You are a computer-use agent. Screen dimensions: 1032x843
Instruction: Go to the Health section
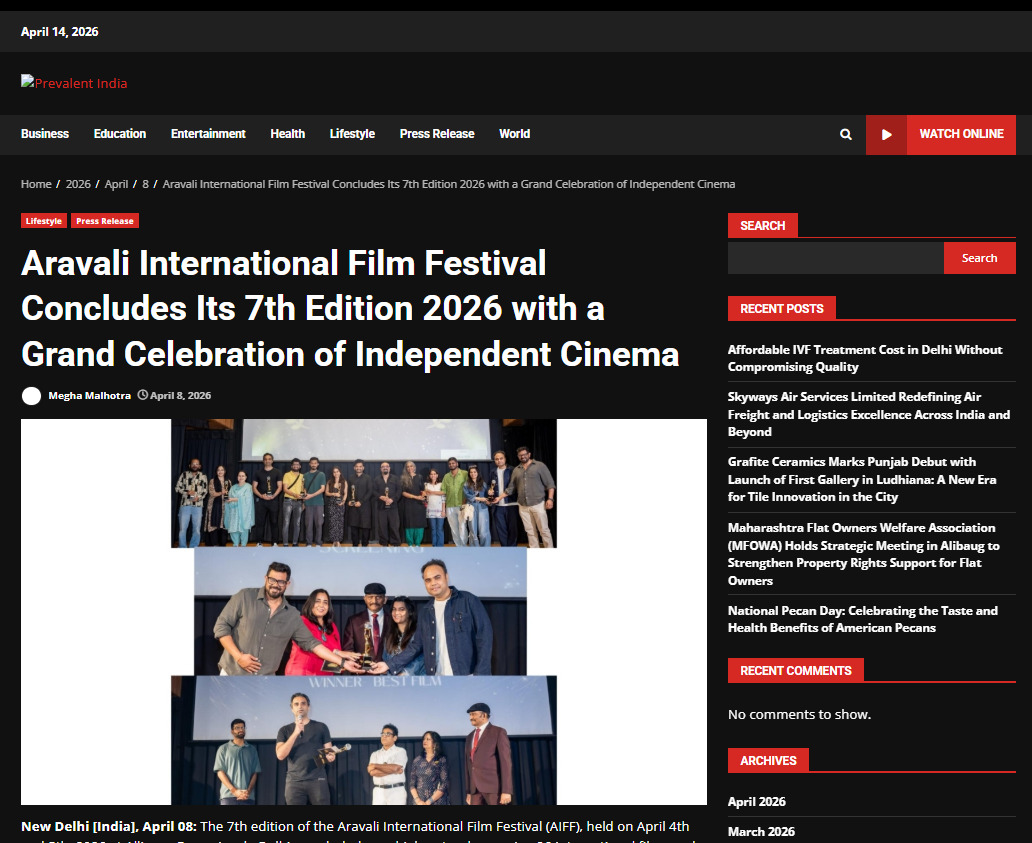coord(287,134)
